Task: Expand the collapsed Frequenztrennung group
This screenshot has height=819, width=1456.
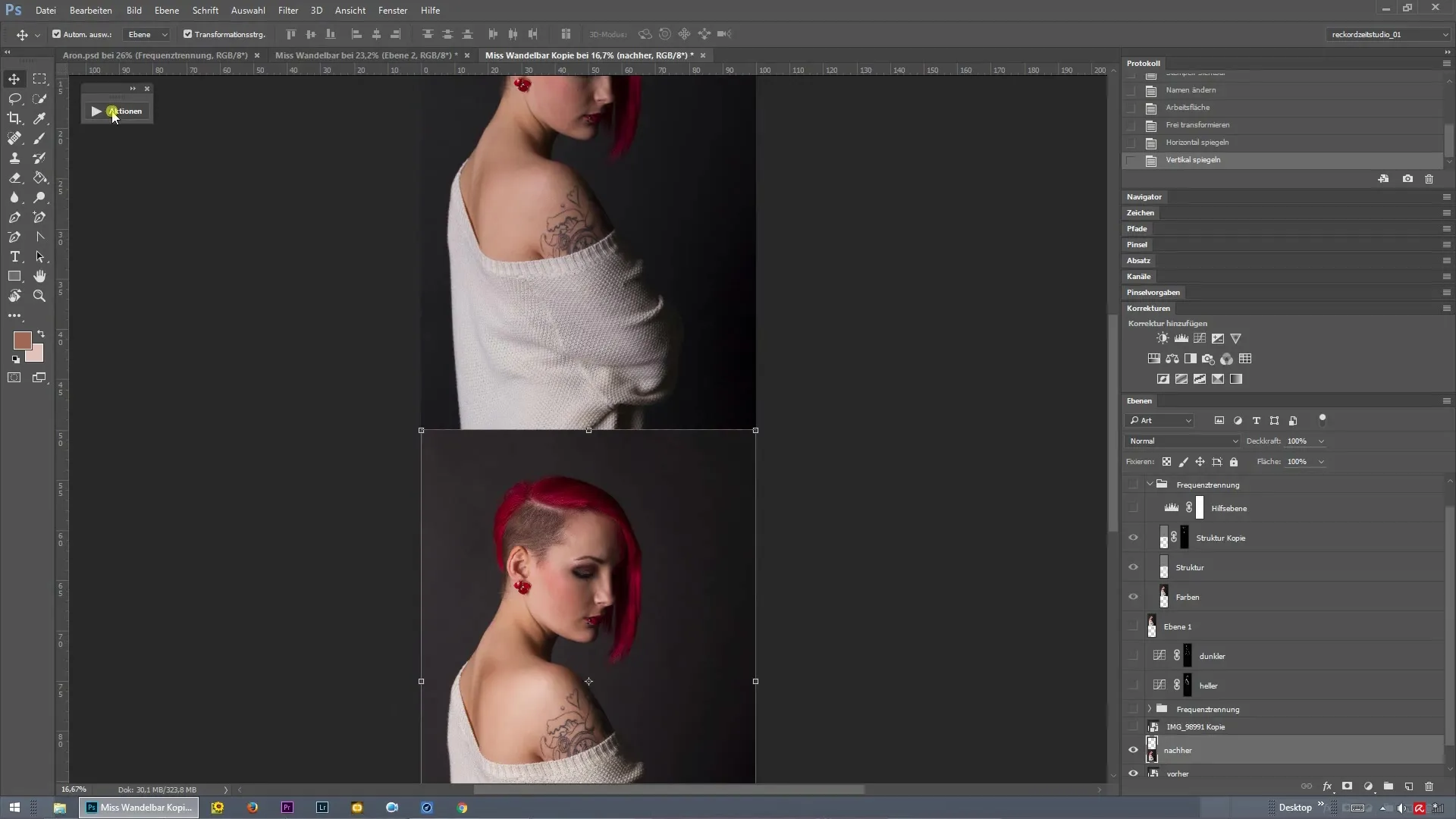Action: coord(1150,709)
